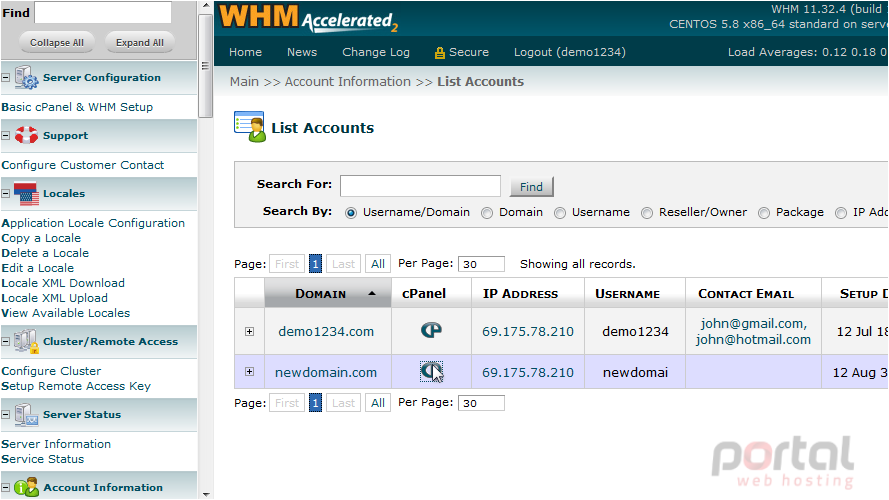Click the Expand All button
The width and height of the screenshot is (889, 500).
[x=140, y=43]
